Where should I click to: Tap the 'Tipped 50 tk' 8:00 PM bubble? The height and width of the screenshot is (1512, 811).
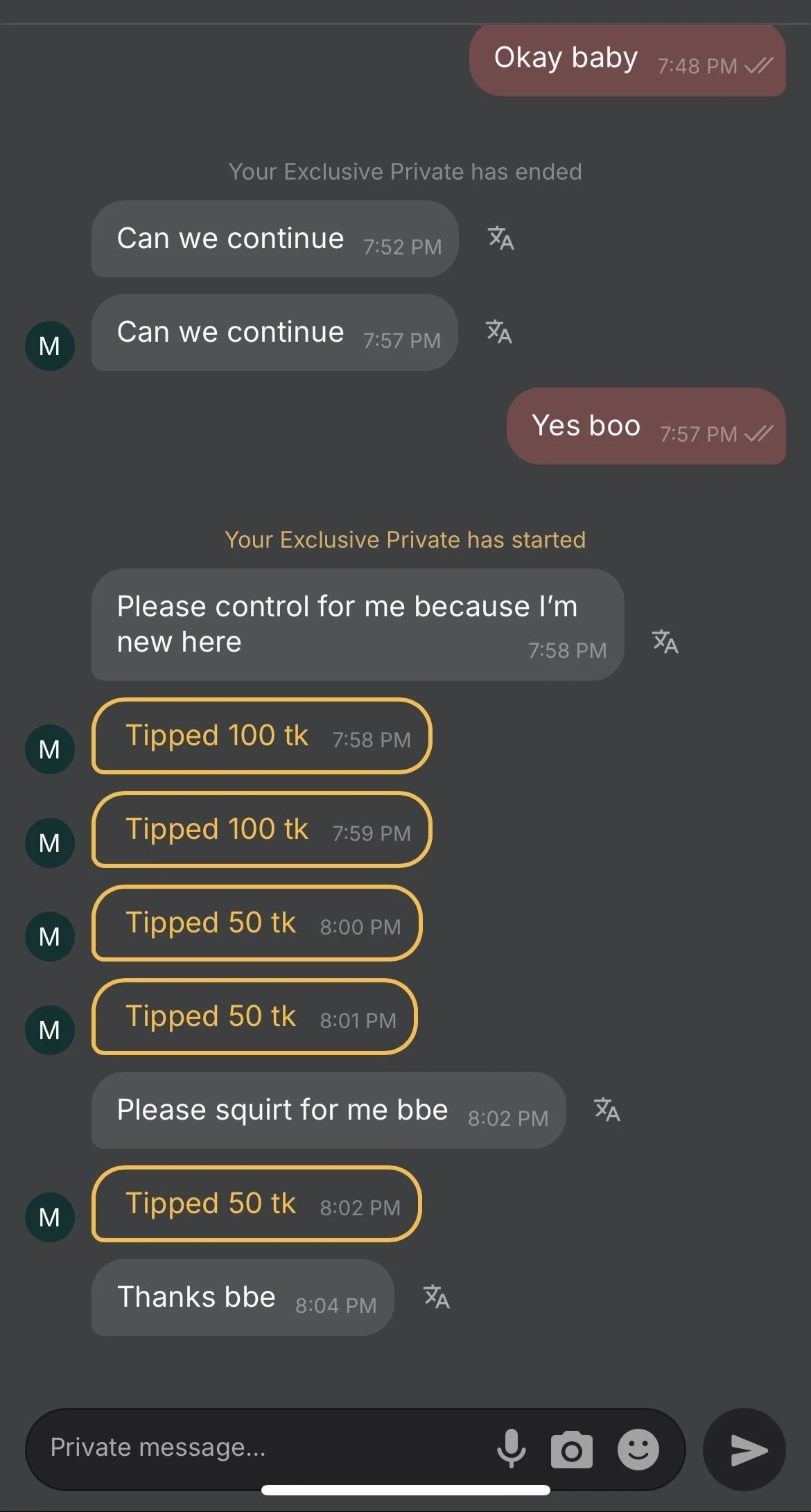(x=256, y=923)
